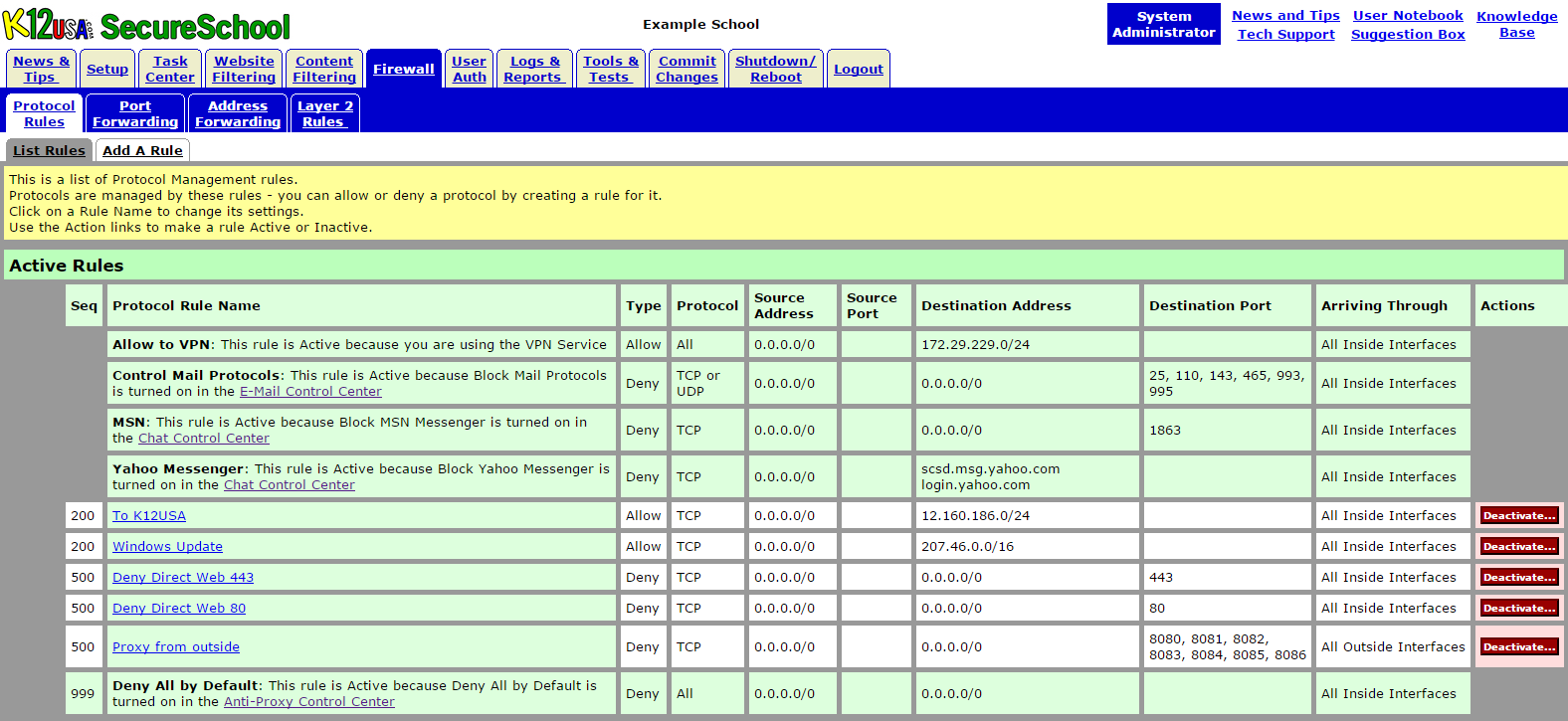
Task: Follow the Anti-Proxy Control Center link
Action: [309, 702]
